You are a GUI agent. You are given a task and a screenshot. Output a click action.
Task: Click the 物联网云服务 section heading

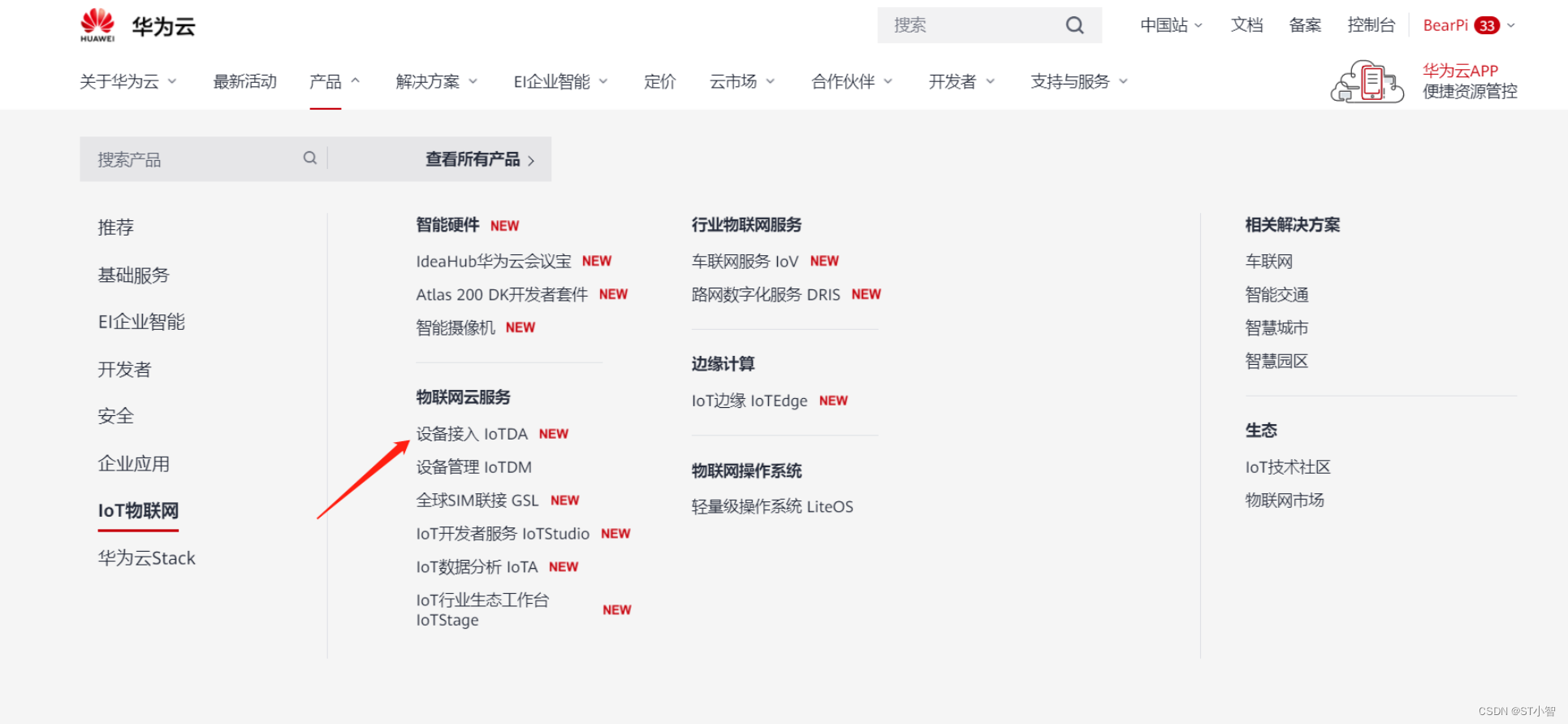pyautogui.click(x=464, y=397)
